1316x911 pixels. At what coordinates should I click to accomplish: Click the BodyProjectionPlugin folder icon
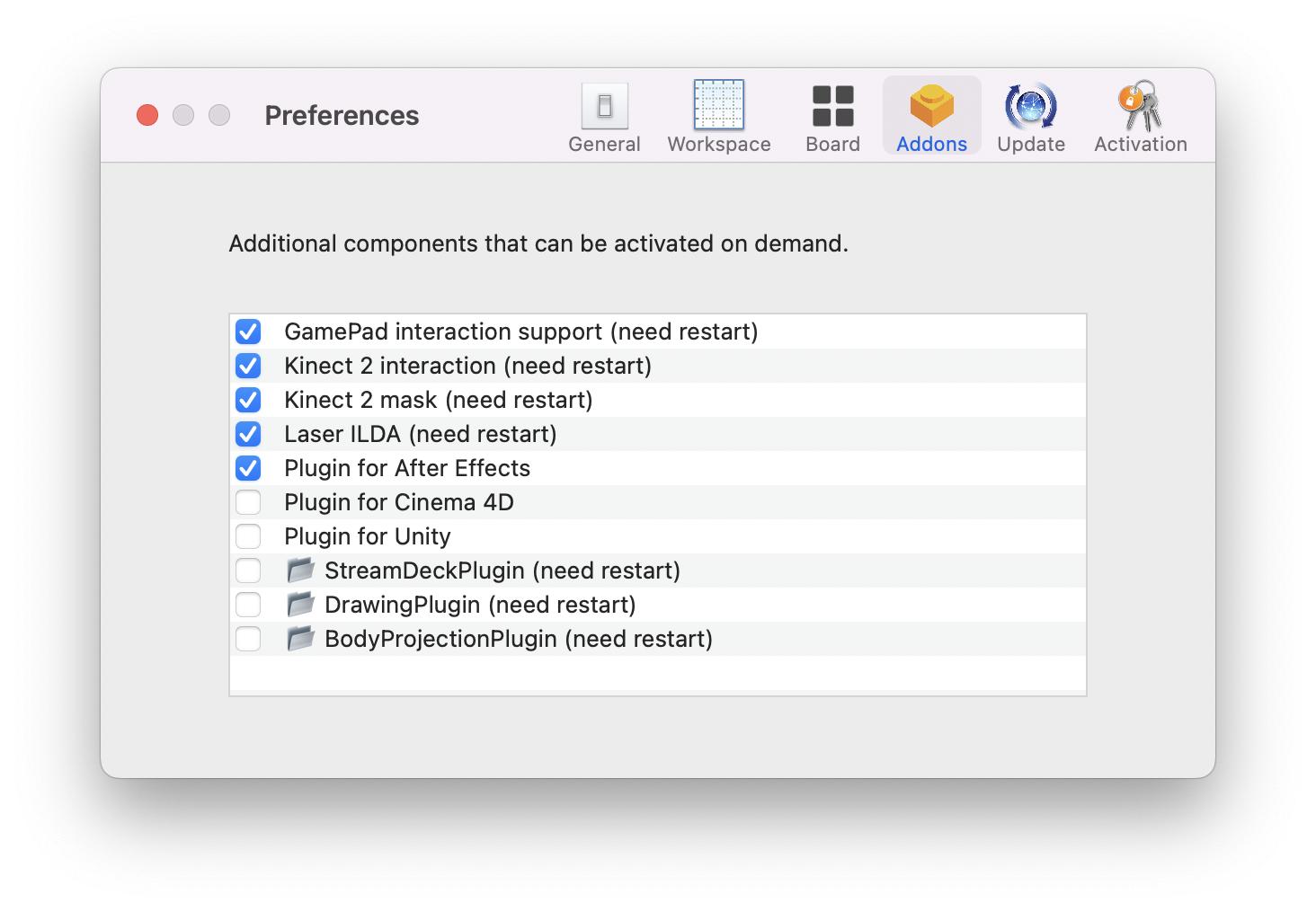coord(300,639)
